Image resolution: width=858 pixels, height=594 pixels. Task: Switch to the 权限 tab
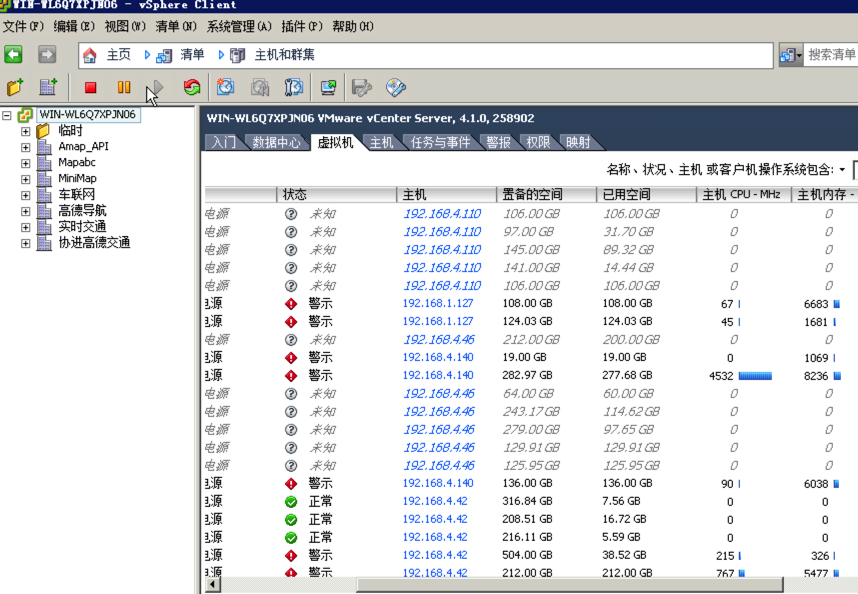pos(538,143)
